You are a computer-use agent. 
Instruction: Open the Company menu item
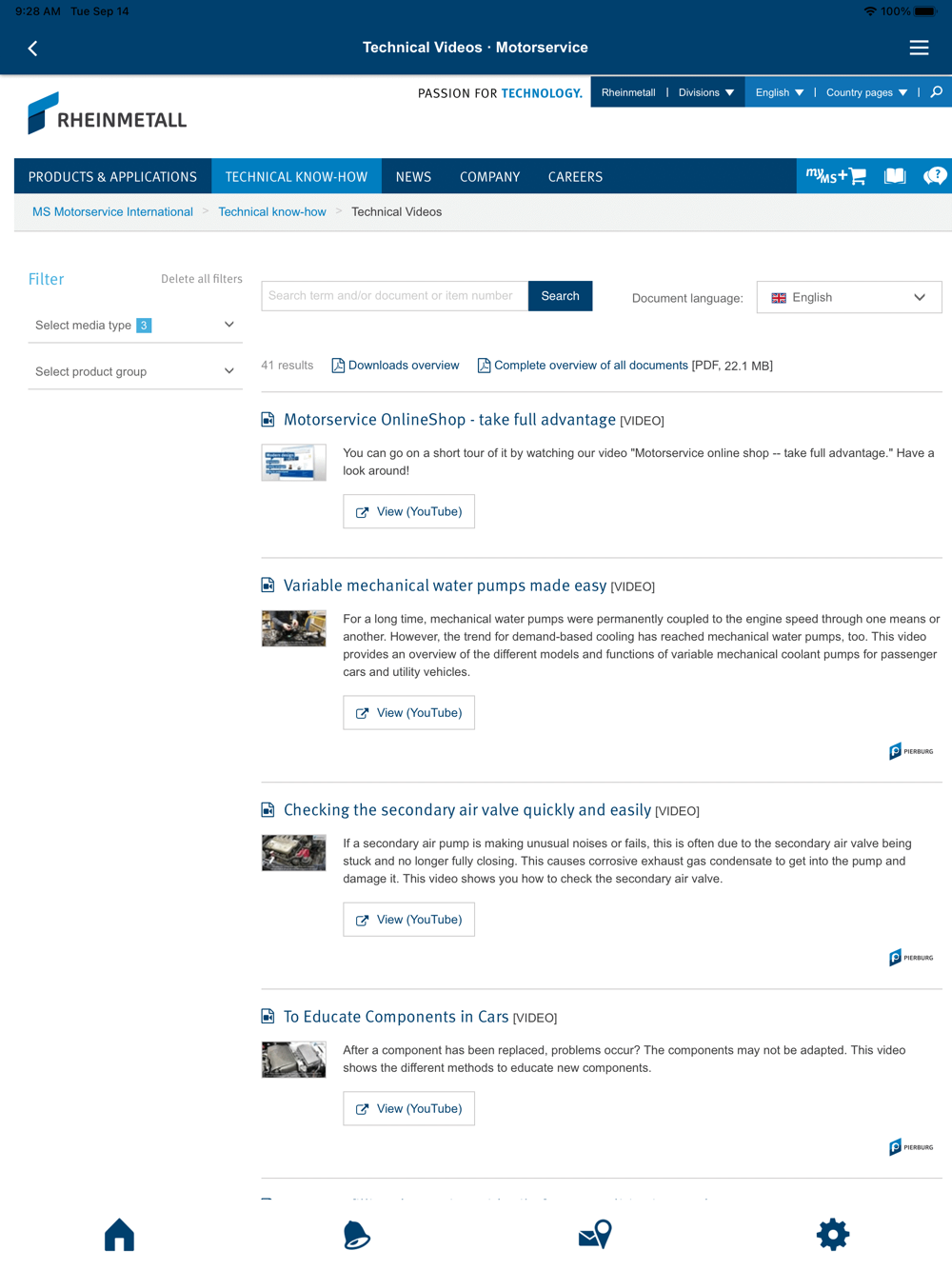[x=489, y=176]
